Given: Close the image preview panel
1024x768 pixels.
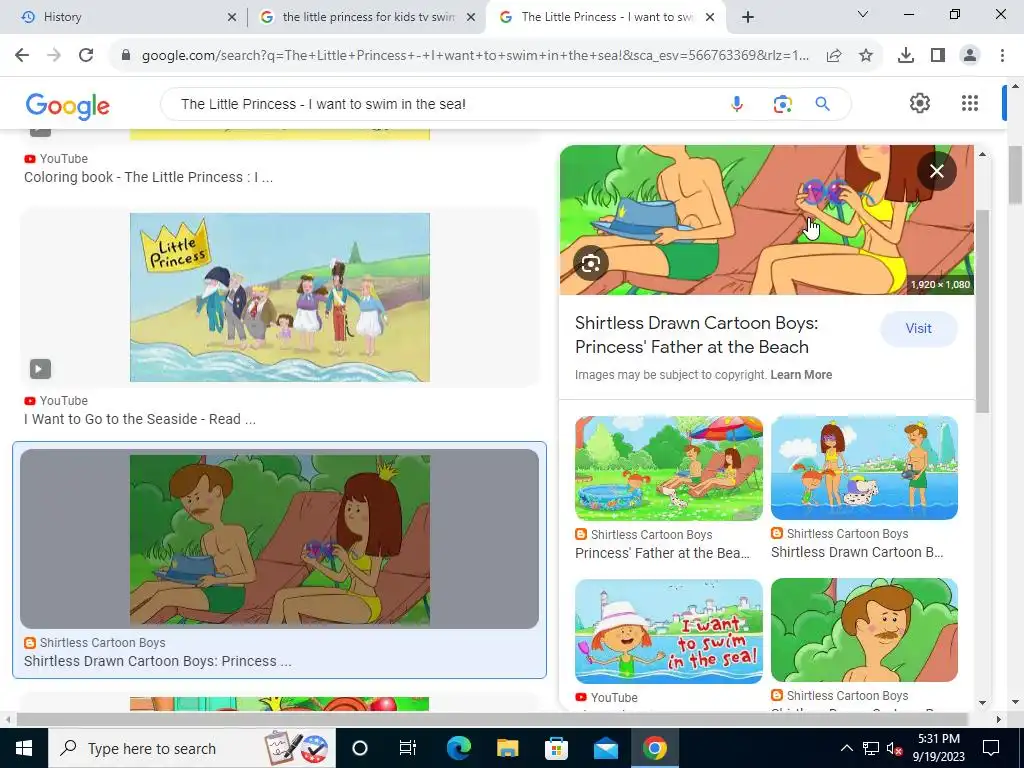Looking at the screenshot, I should (936, 171).
